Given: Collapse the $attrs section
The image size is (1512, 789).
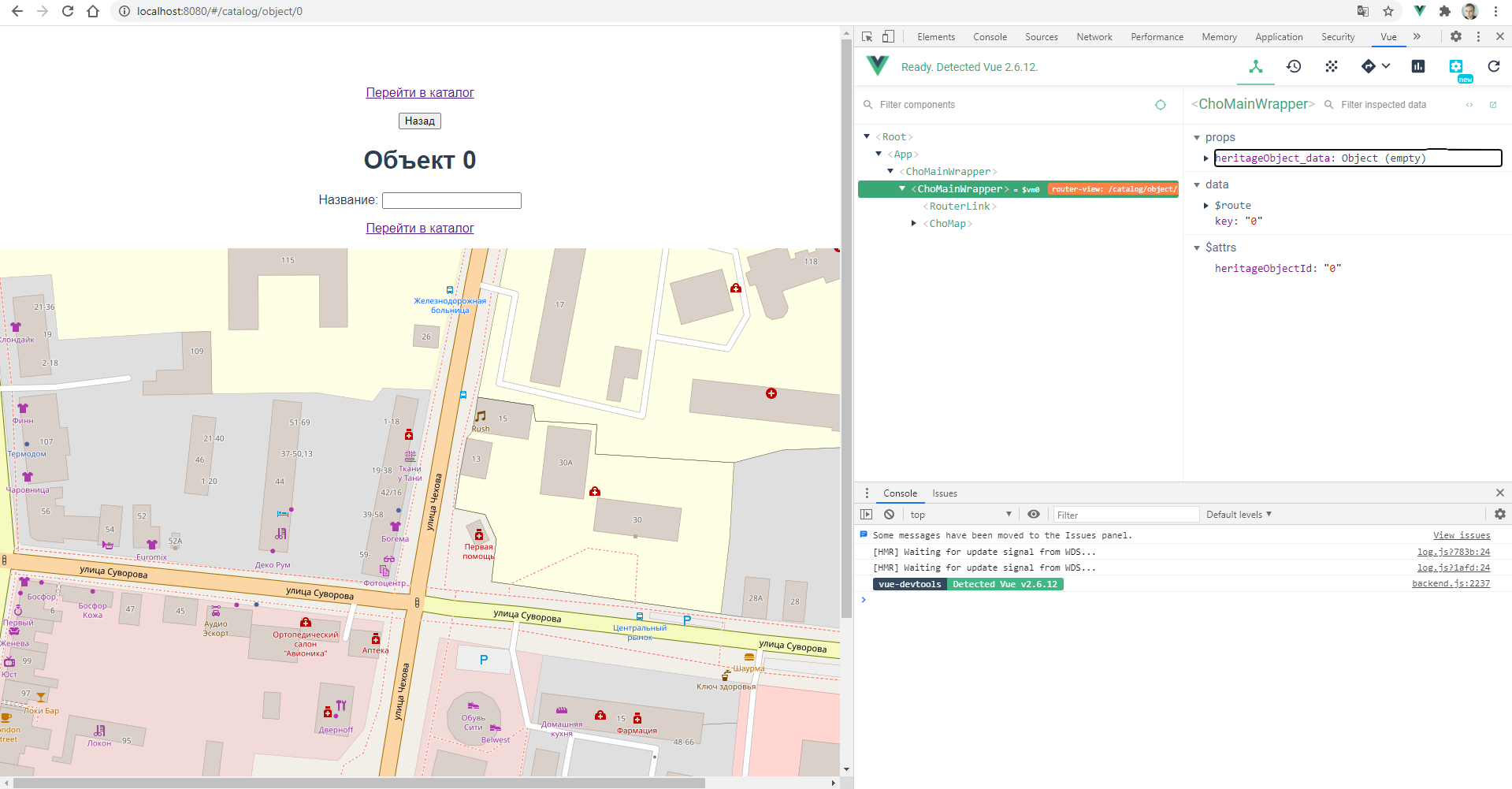Looking at the screenshot, I should pyautogui.click(x=1197, y=247).
